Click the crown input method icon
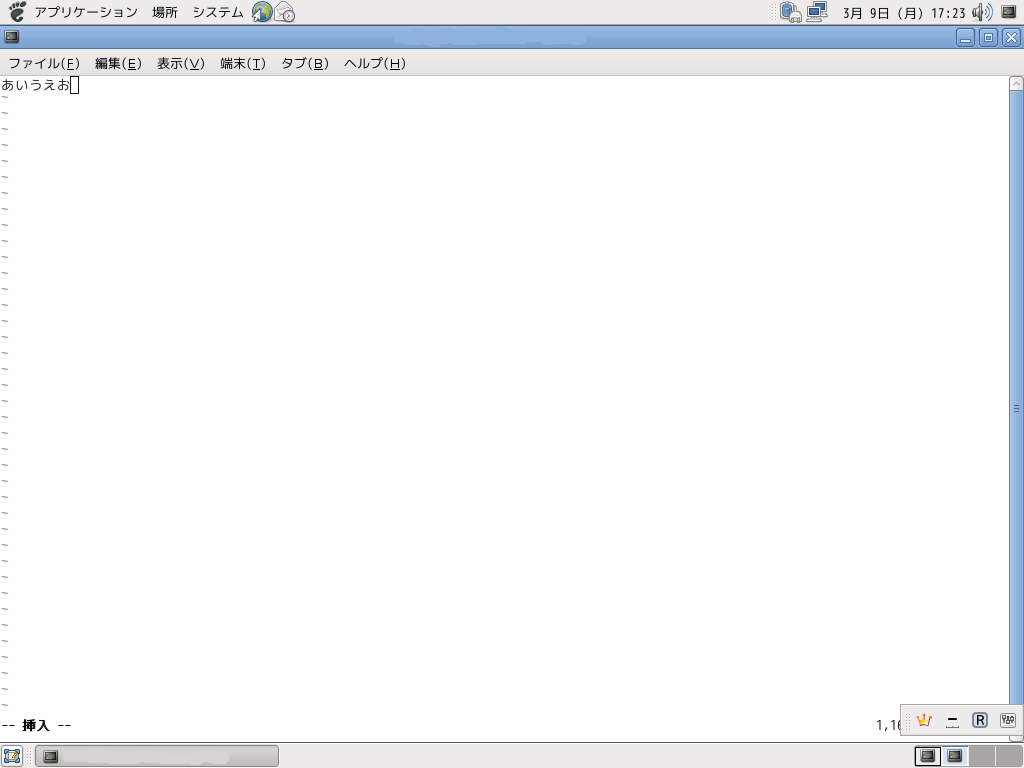 click(x=924, y=720)
